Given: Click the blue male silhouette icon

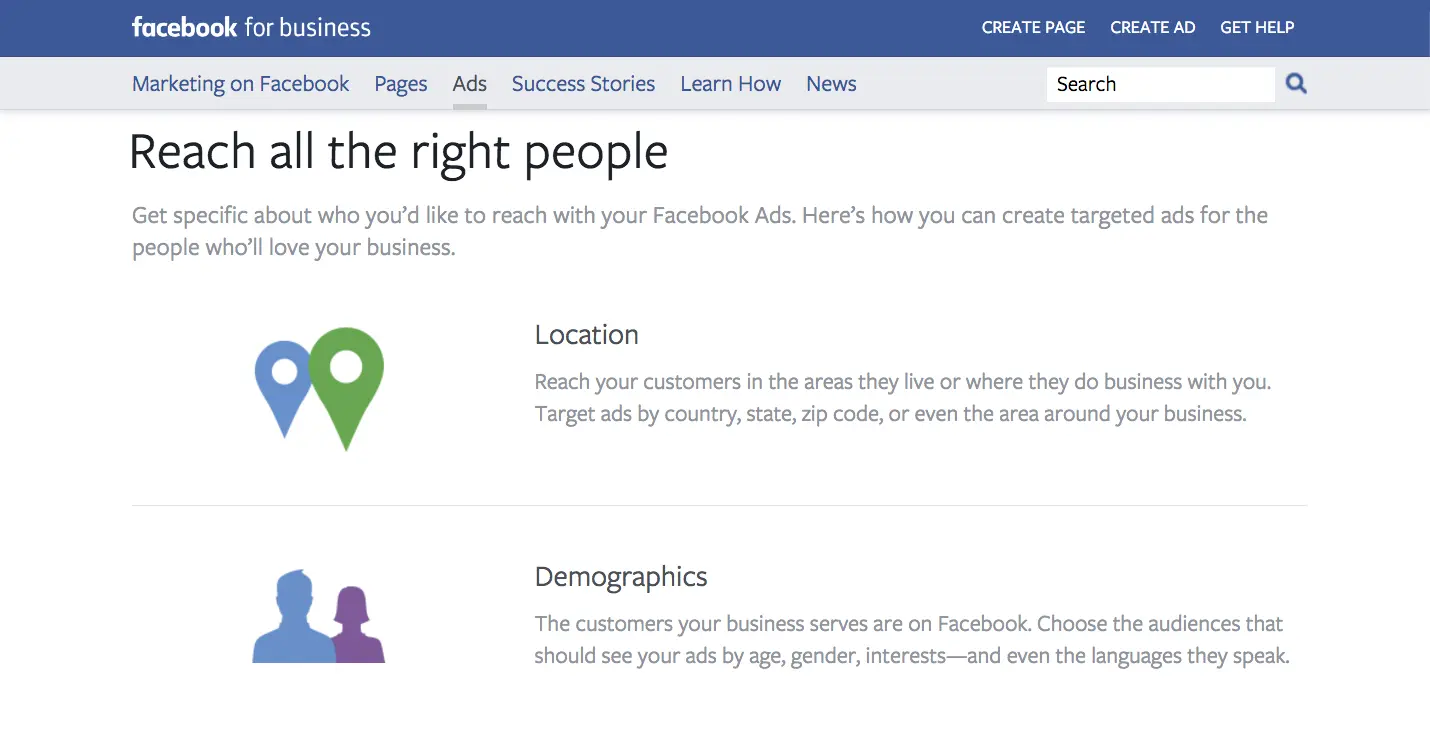Looking at the screenshot, I should pos(294,617).
